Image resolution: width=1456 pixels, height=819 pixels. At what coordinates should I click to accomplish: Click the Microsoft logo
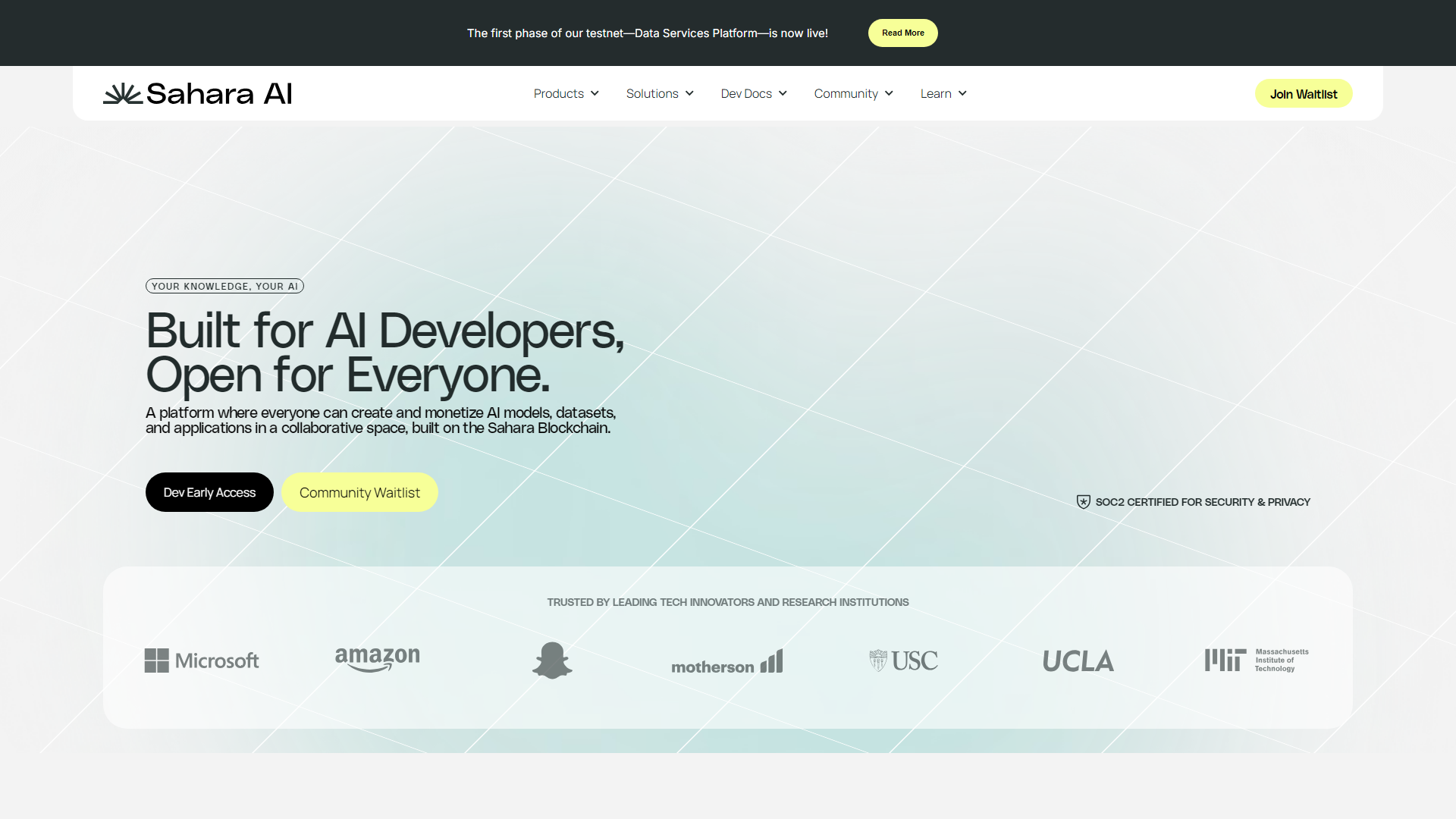pyautogui.click(x=202, y=661)
